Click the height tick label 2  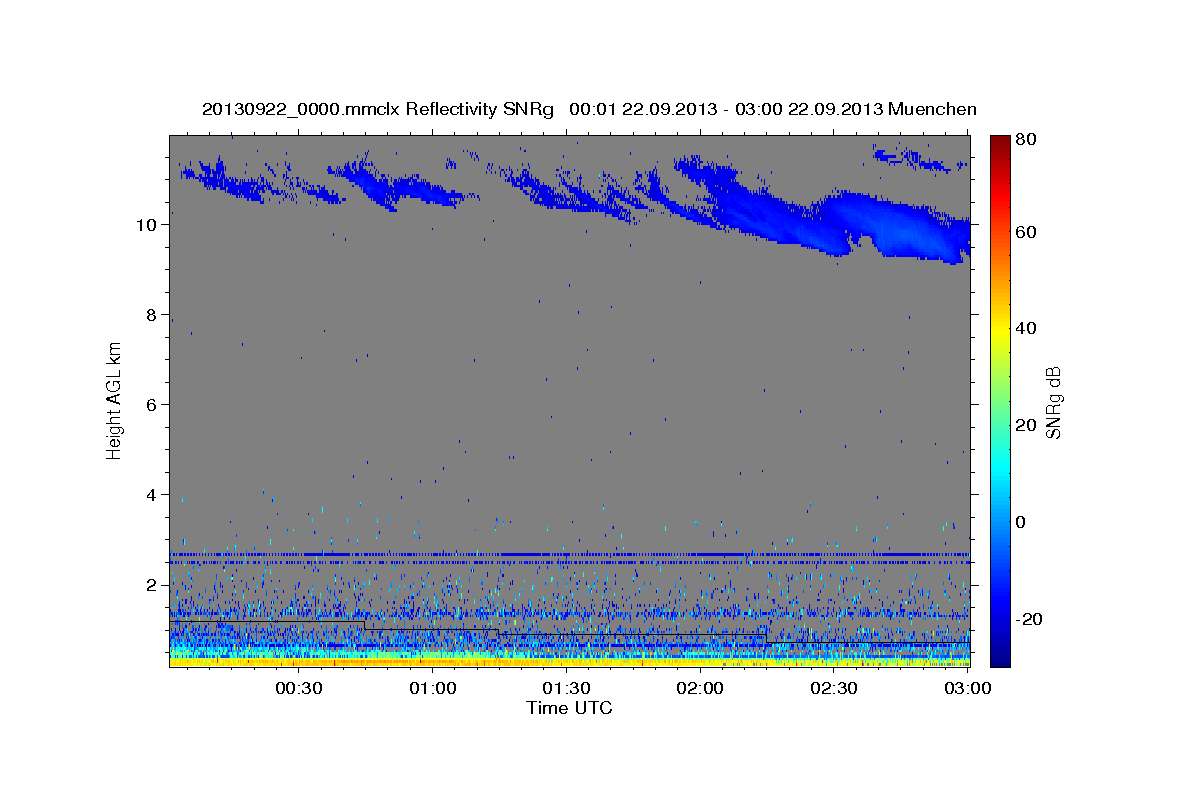coord(151,585)
